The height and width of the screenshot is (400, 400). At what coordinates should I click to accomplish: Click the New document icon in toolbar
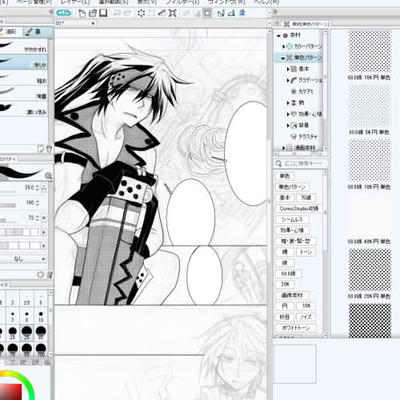point(82,13)
